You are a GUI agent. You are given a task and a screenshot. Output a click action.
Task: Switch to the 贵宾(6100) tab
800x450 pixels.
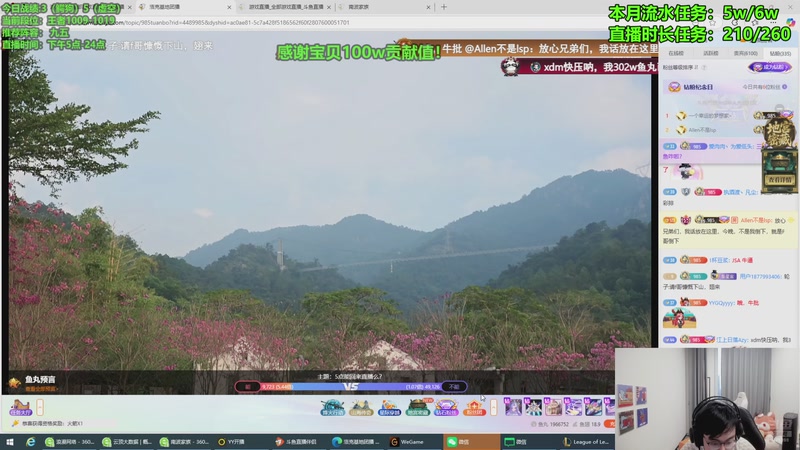pyautogui.click(x=745, y=53)
